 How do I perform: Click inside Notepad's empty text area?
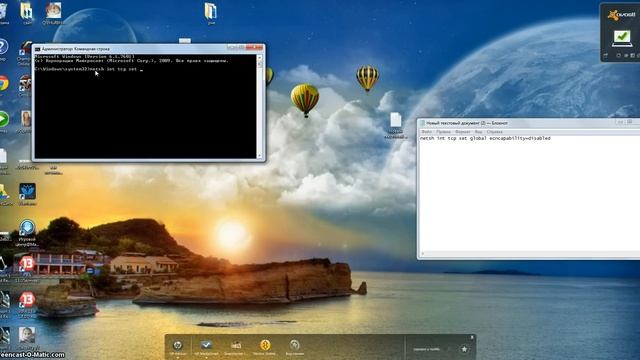(x=529, y=196)
